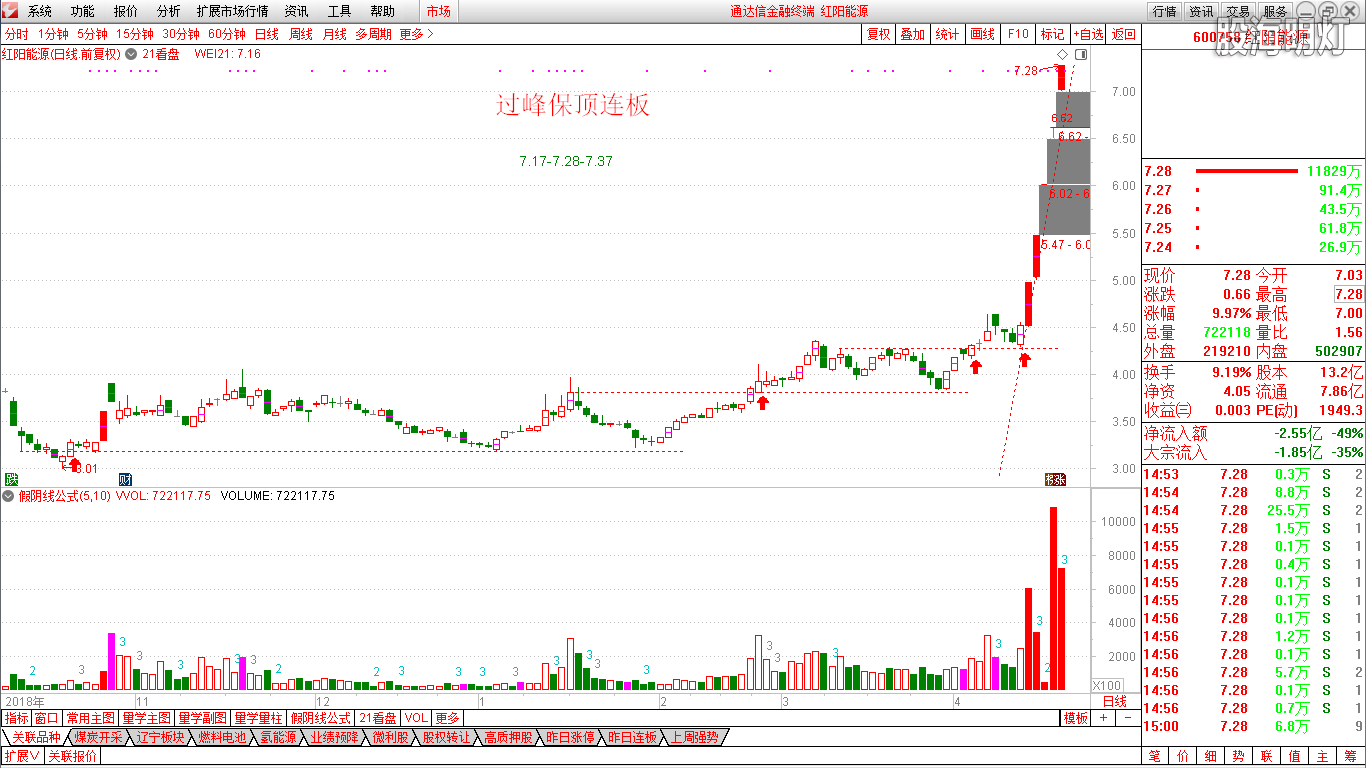Image resolution: width=1366 pixels, height=768 pixels.
Task: Zoom out chart with − button
Action: [x=1127, y=718]
